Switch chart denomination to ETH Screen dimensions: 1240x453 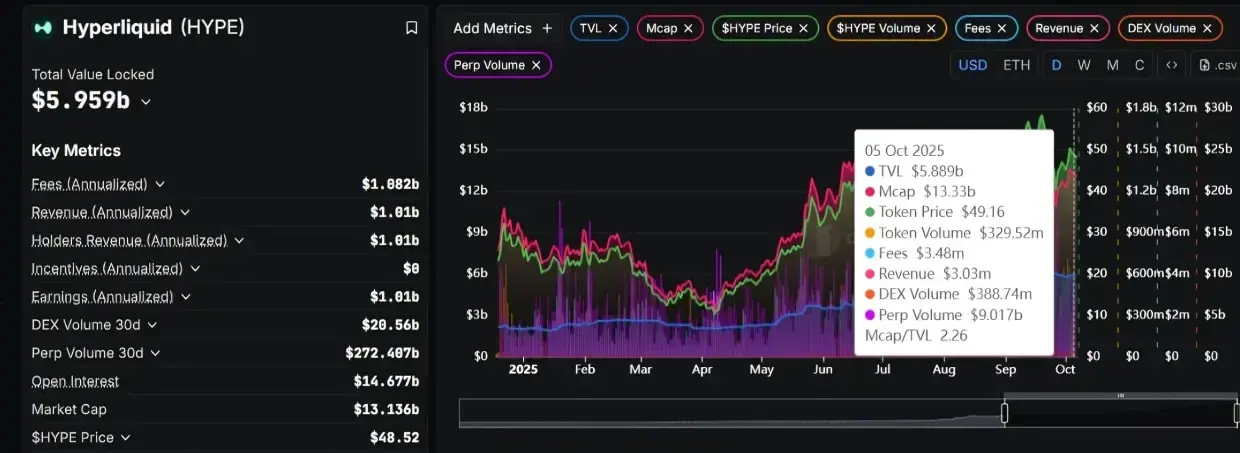pyautogui.click(x=1016, y=65)
